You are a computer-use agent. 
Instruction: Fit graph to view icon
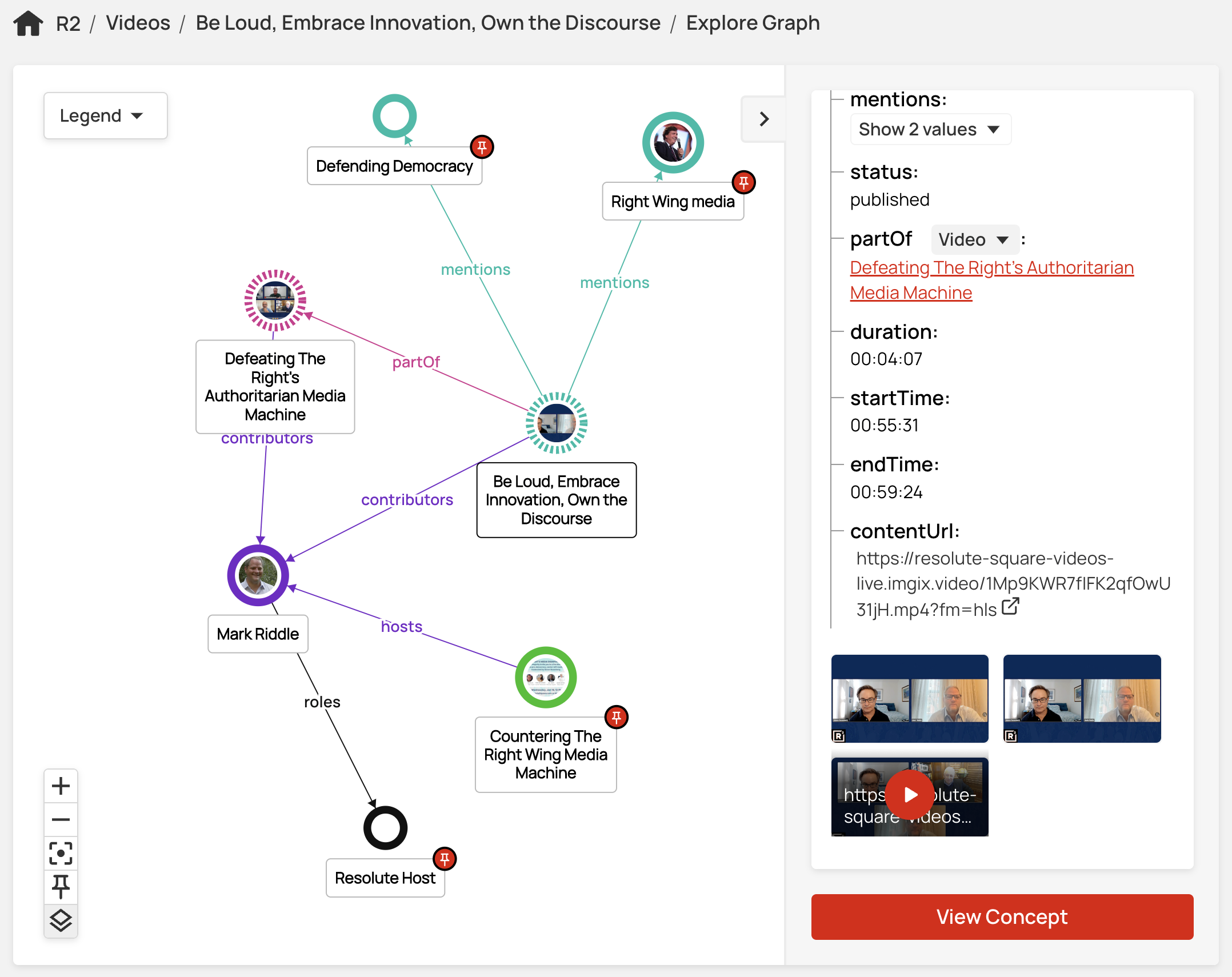[x=61, y=853]
